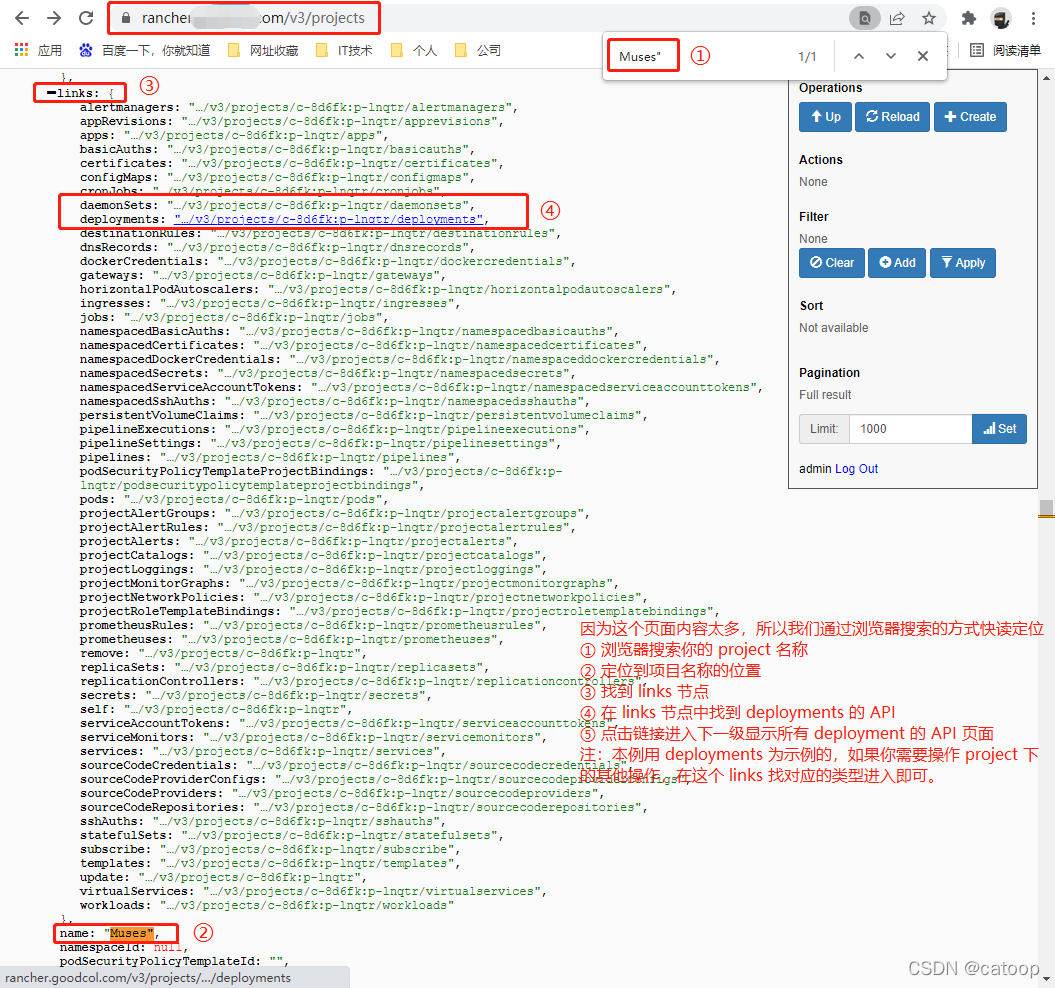This screenshot has width=1055, height=988.
Task: Click the page vertical scrollbar thumb
Action: tap(1046, 508)
